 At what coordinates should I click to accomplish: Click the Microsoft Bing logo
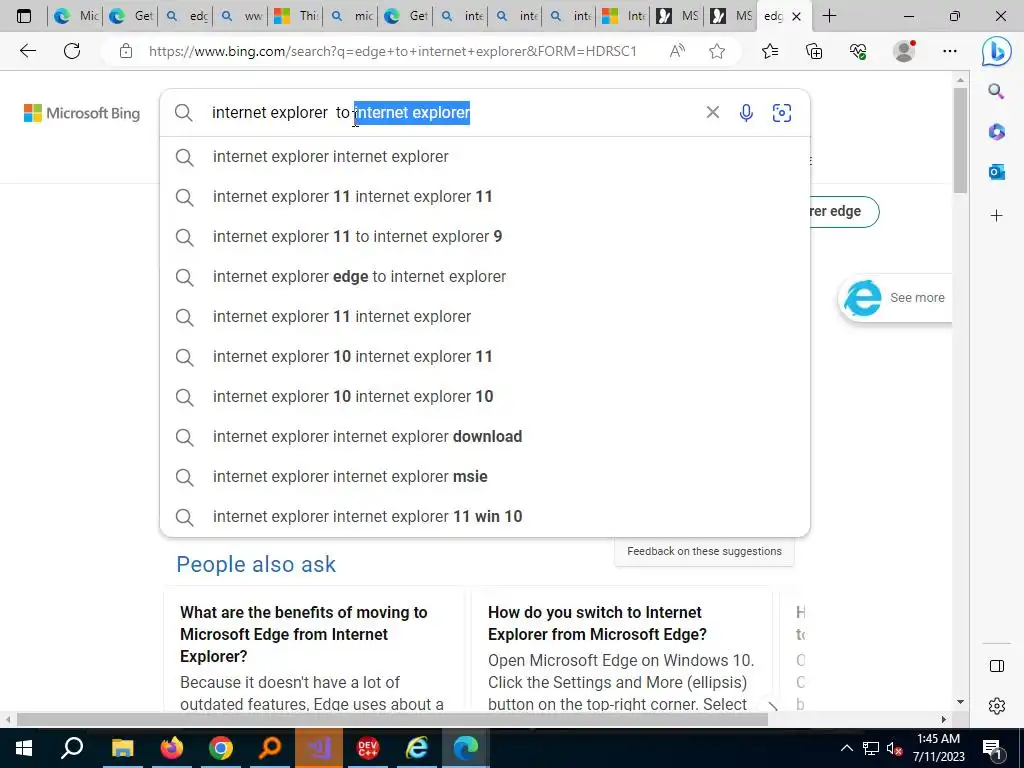pos(82,113)
